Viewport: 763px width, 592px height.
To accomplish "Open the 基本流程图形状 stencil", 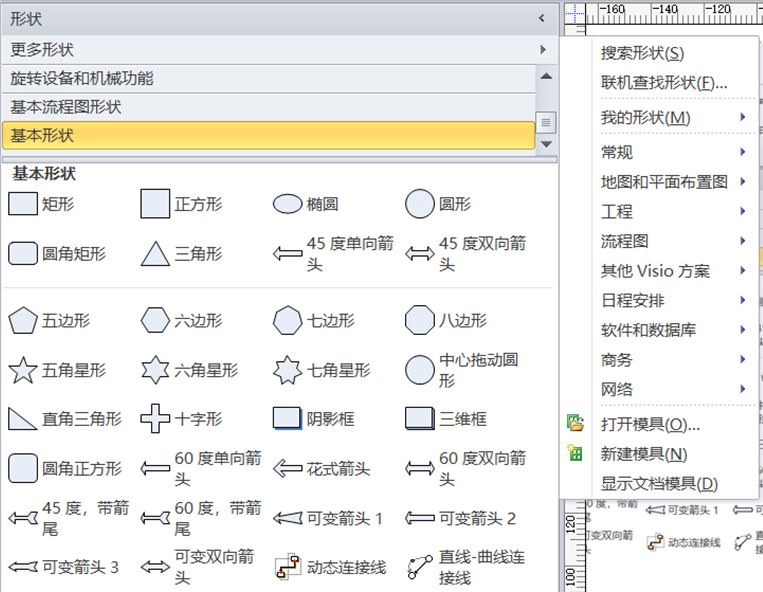I will point(269,107).
